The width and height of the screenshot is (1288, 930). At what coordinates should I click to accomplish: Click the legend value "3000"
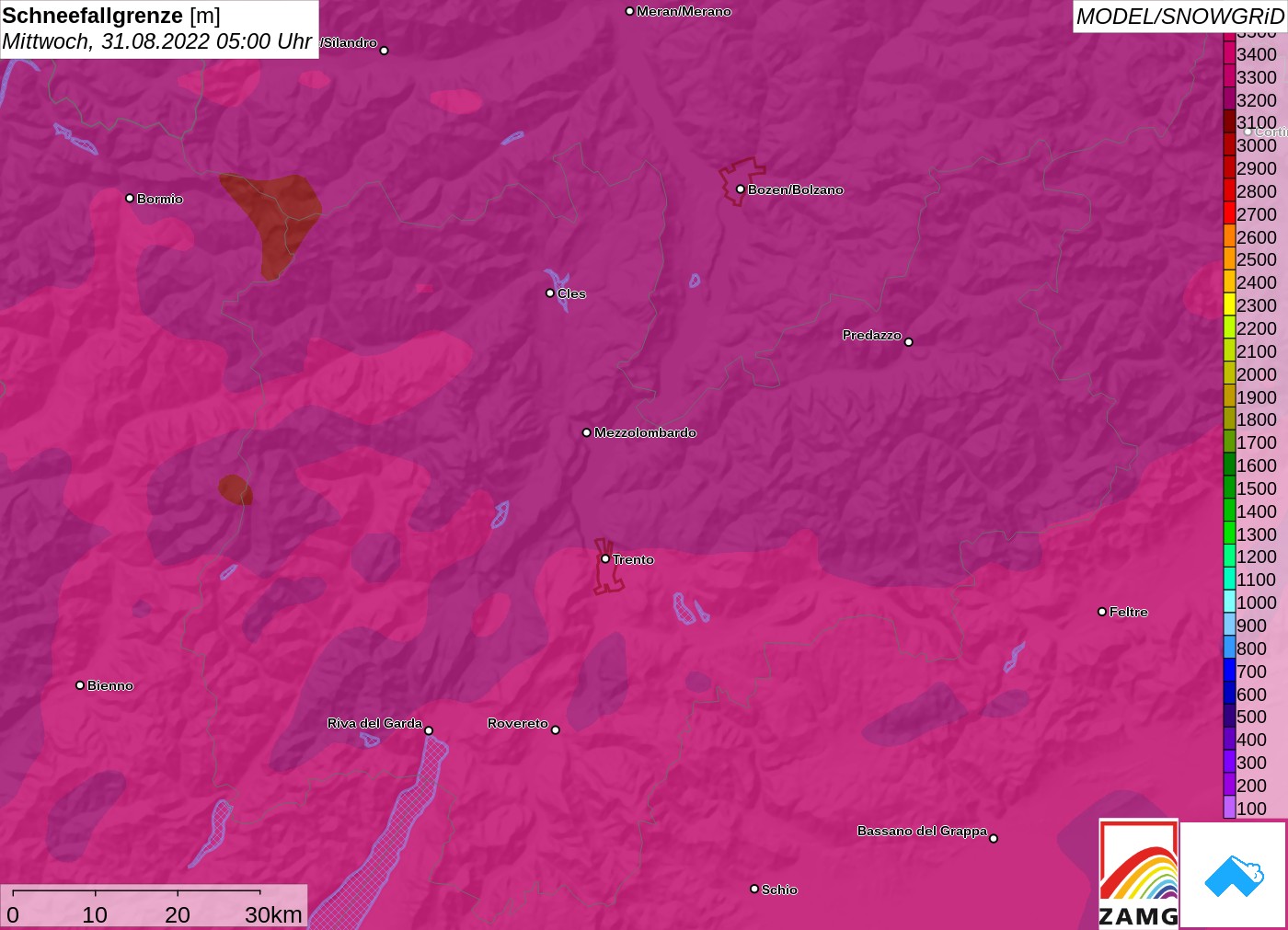pos(1257,145)
